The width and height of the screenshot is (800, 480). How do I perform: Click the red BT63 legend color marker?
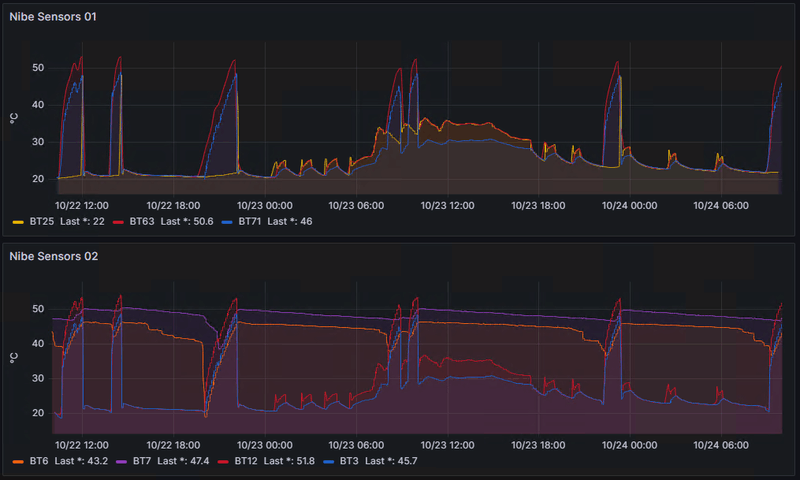click(118, 222)
